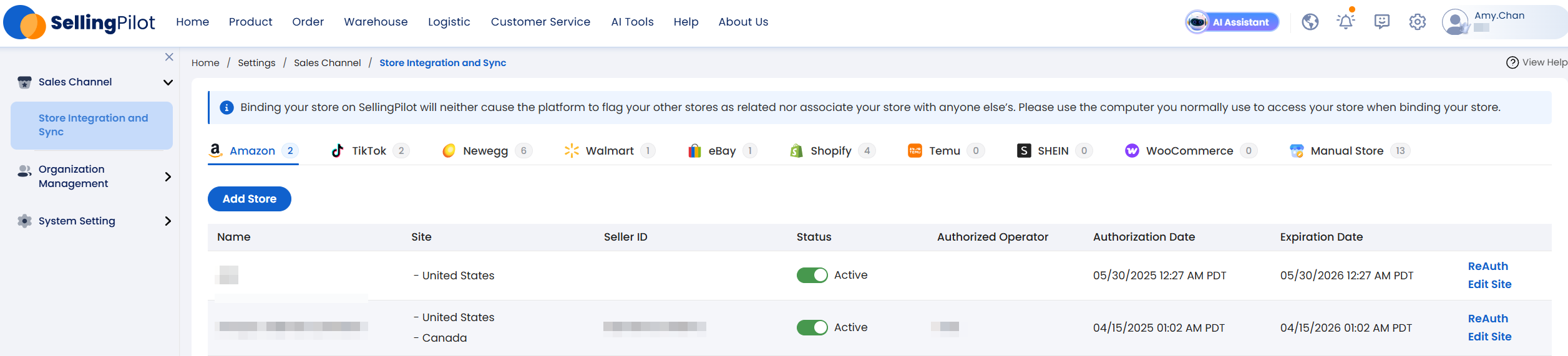Click the SellingPilot logo
1568x356 pixels.
79,22
